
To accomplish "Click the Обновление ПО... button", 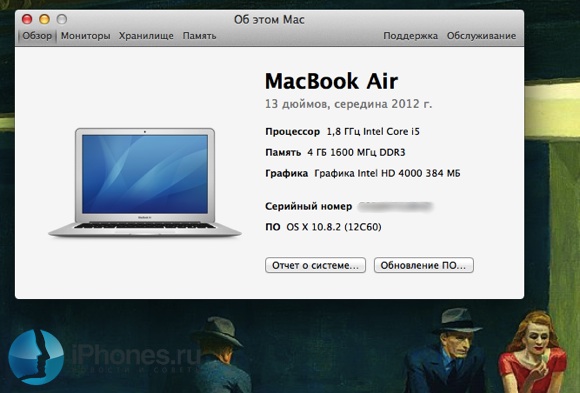I will pyautogui.click(x=424, y=265).
